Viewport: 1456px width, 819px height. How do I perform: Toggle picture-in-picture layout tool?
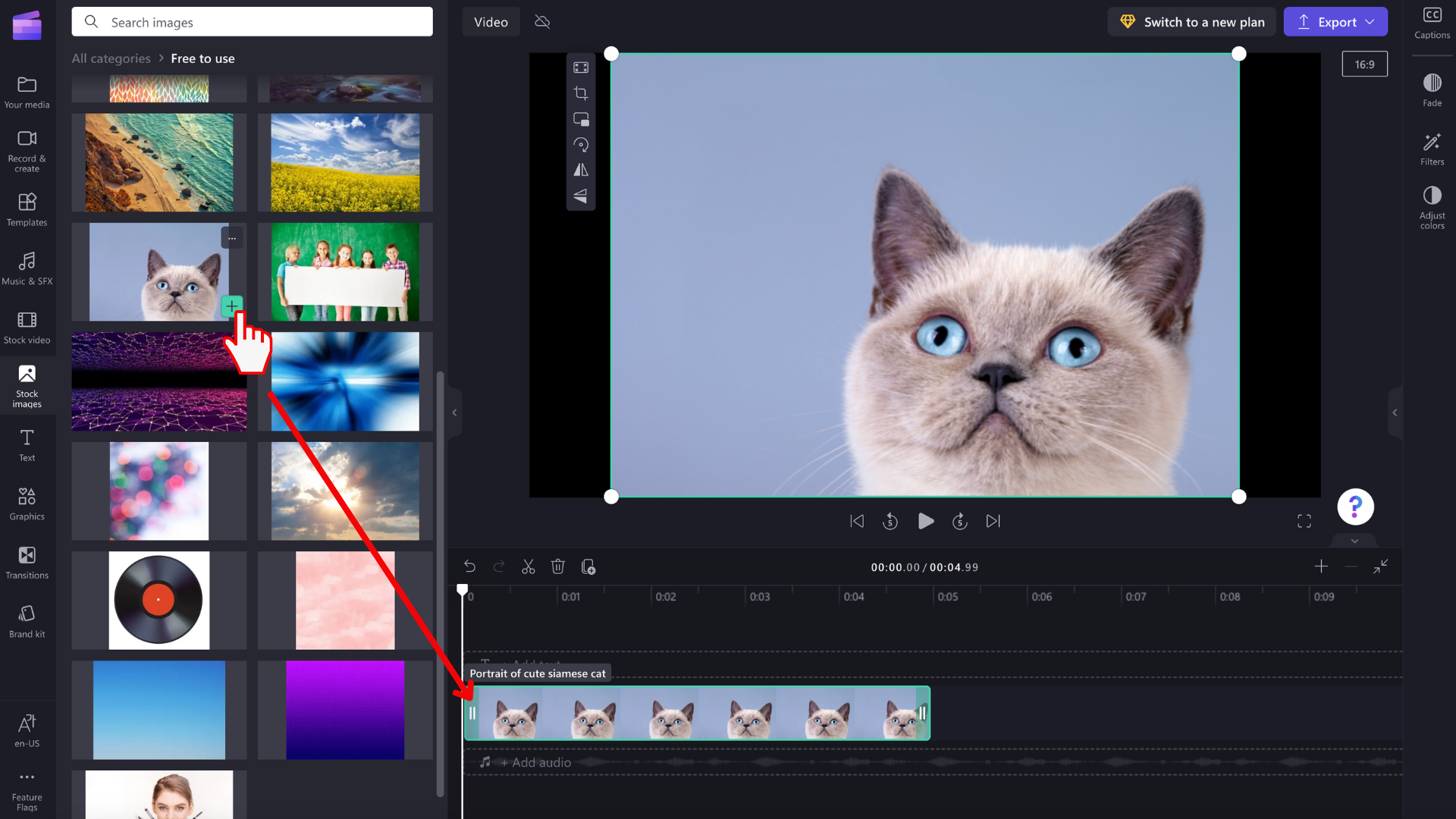[581, 119]
